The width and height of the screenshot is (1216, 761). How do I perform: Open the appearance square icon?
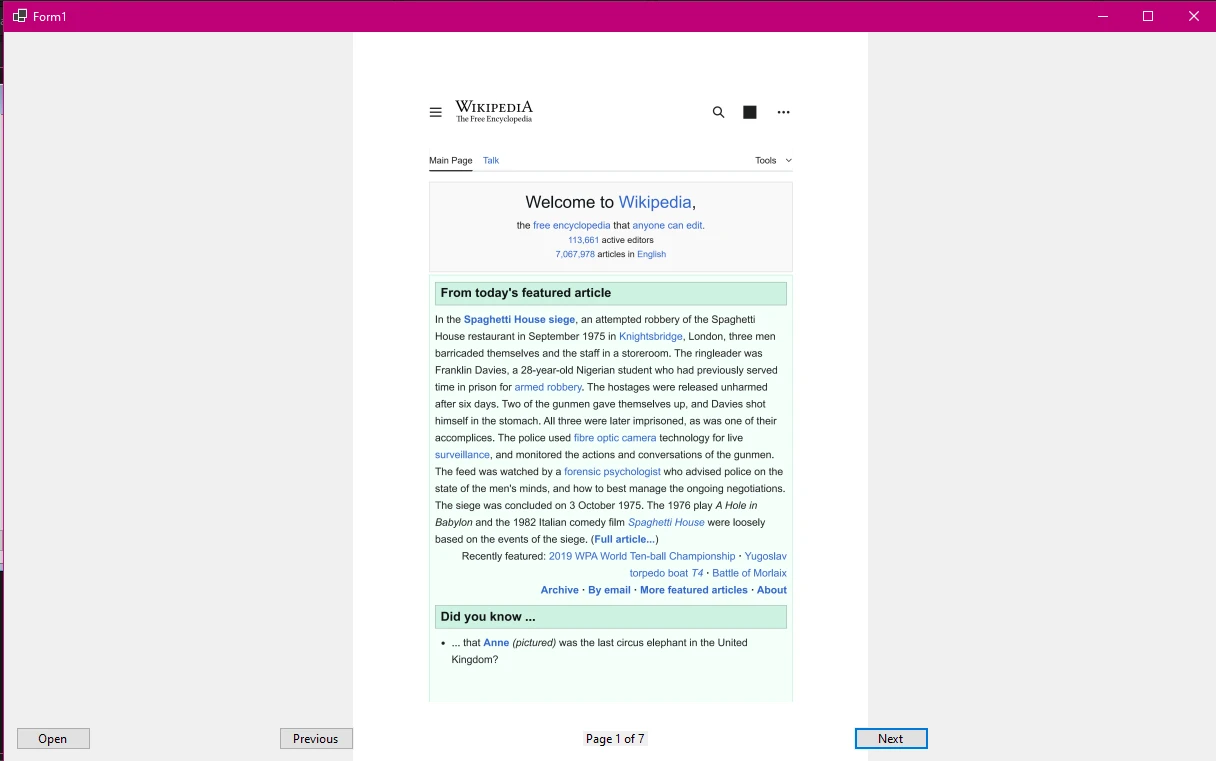coord(750,112)
